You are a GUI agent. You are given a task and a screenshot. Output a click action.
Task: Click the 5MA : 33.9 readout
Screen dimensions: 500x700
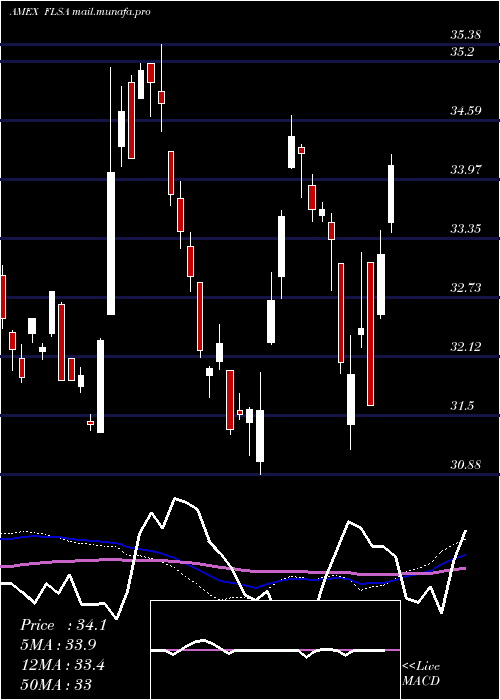[58, 644]
